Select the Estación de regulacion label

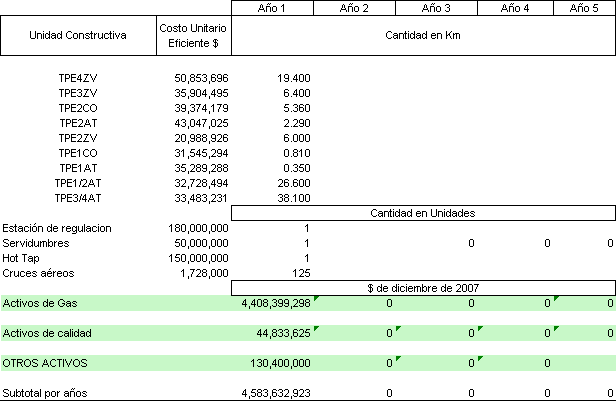[56, 228]
